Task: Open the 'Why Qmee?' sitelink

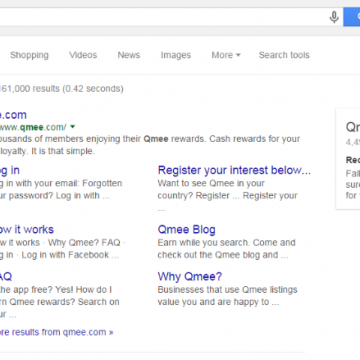Action: click(x=190, y=276)
